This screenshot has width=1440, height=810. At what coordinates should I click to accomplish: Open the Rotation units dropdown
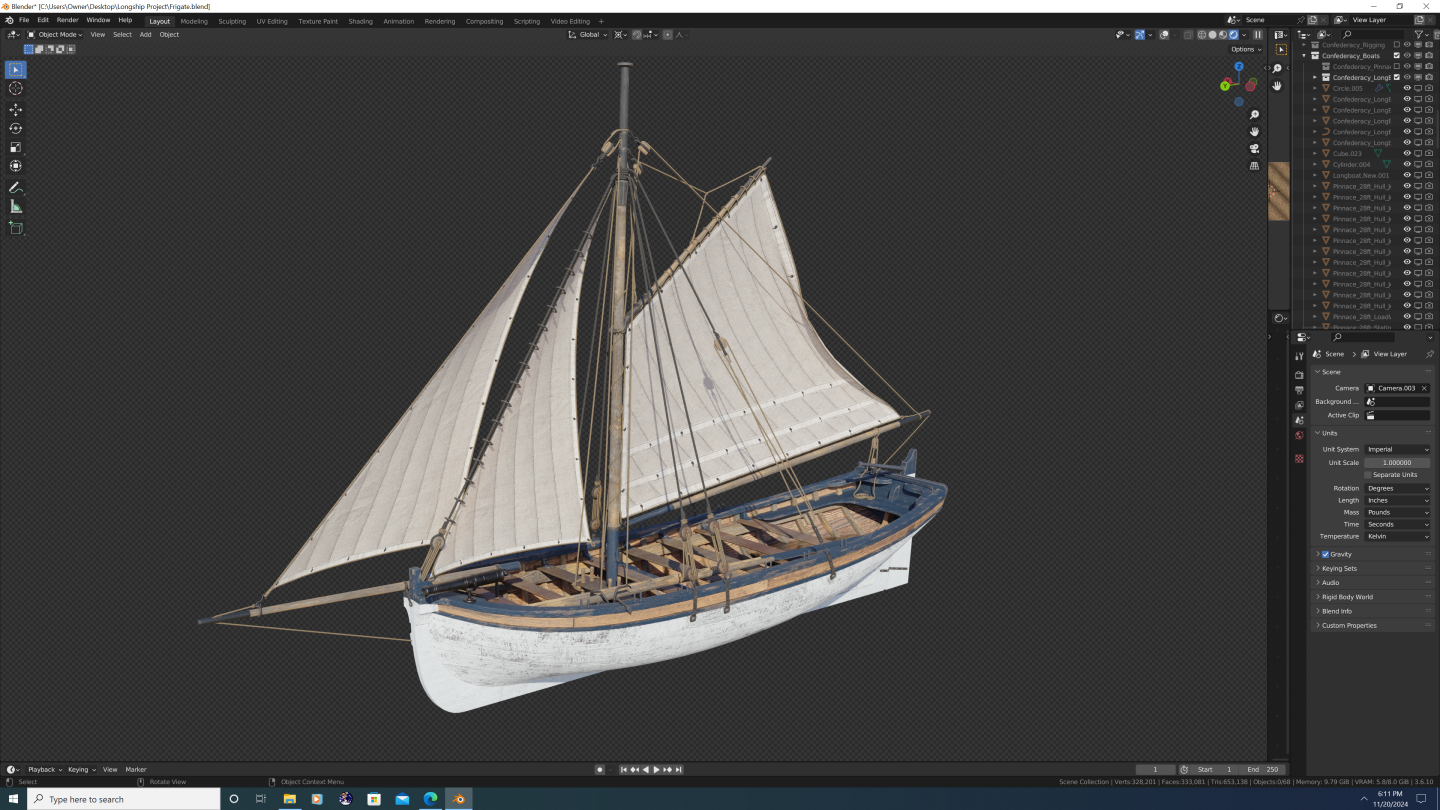(x=1398, y=488)
